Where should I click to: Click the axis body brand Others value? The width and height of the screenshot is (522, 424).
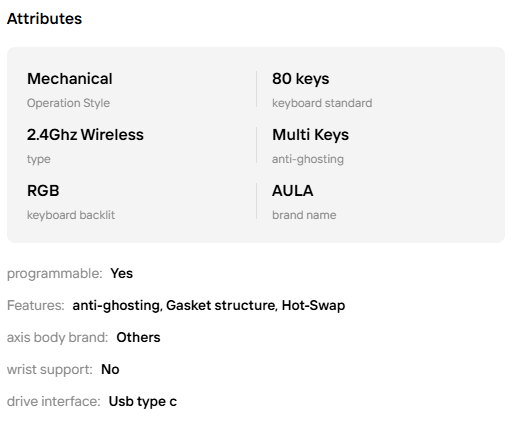point(138,337)
